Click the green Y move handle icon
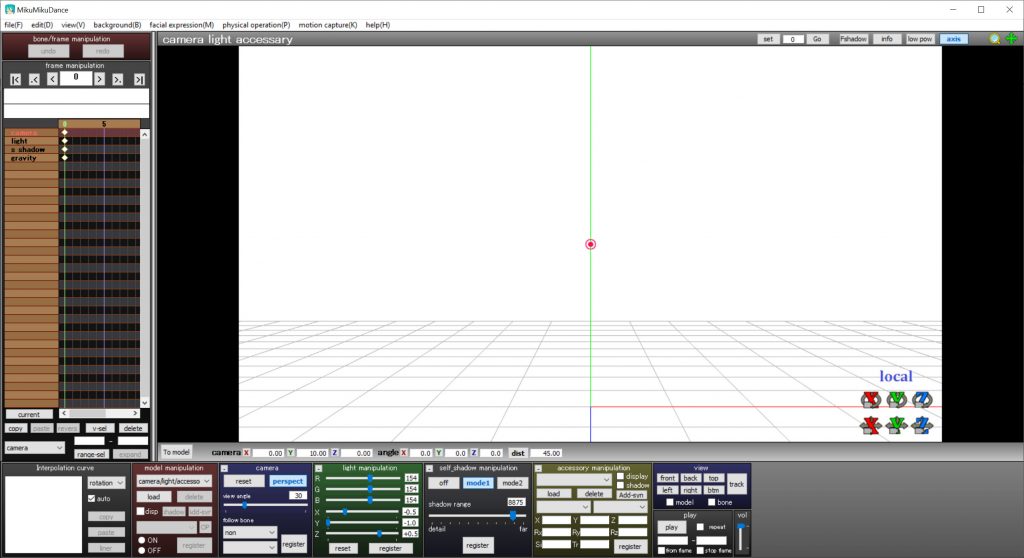The image size is (1024, 558). pos(897,425)
